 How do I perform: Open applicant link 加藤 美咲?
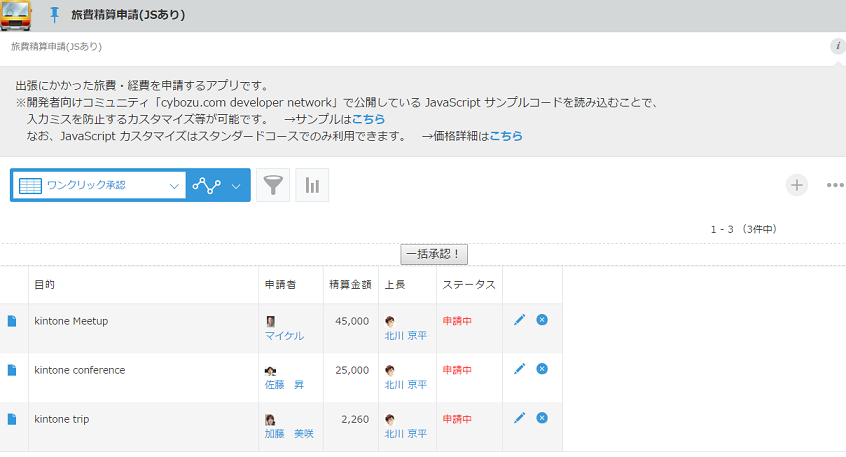pos(289,434)
